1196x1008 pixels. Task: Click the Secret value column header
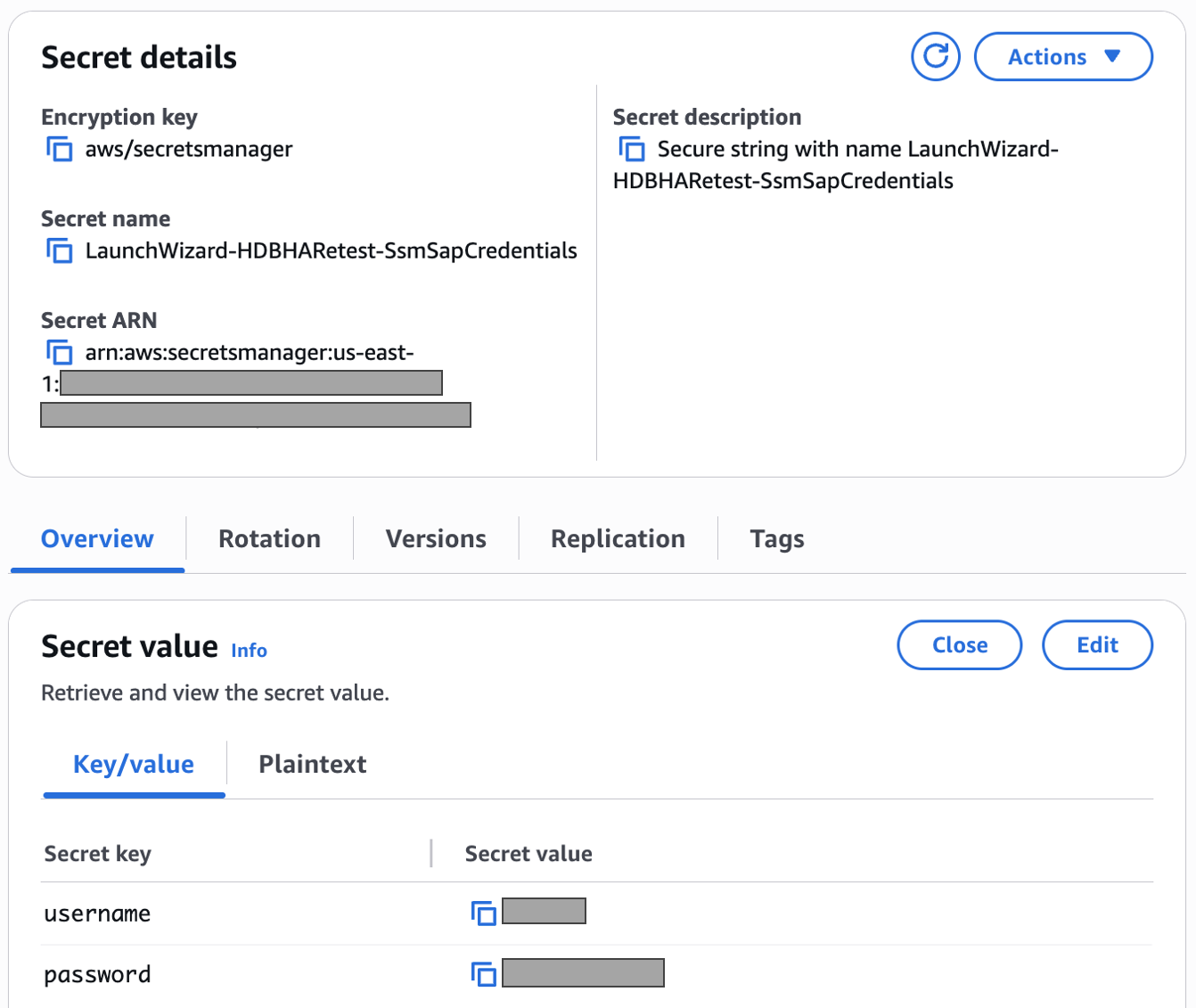pyautogui.click(x=528, y=854)
